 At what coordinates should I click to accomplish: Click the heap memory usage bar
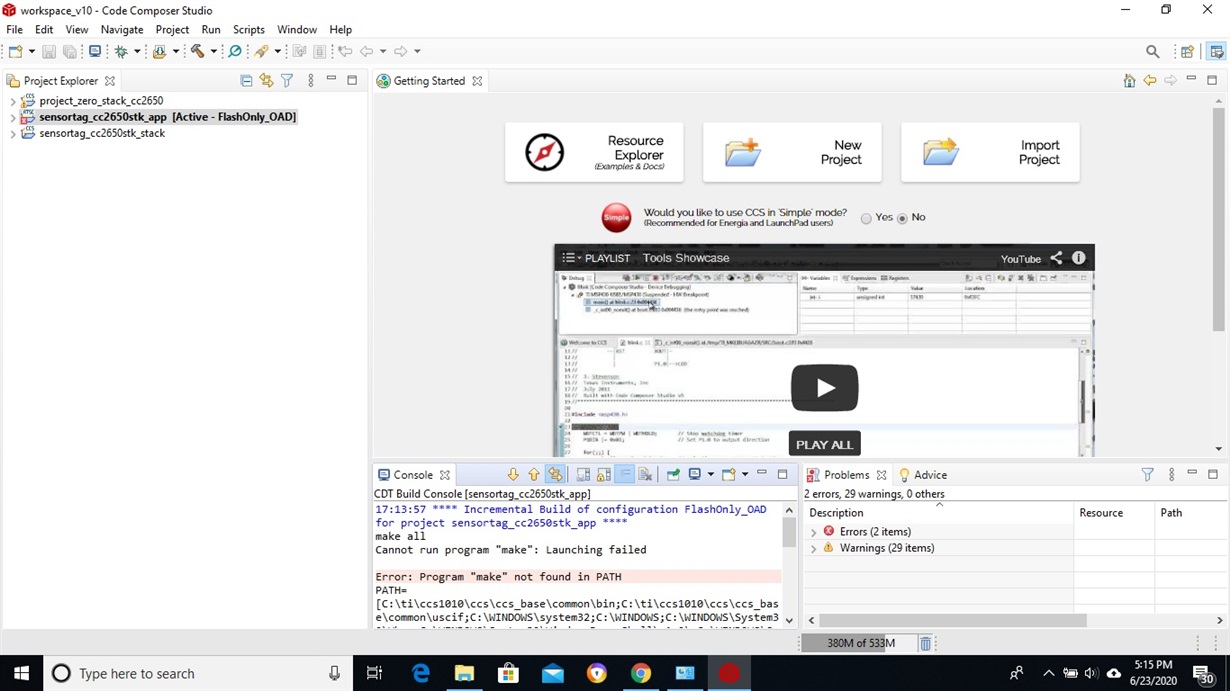pyautogui.click(x=859, y=644)
